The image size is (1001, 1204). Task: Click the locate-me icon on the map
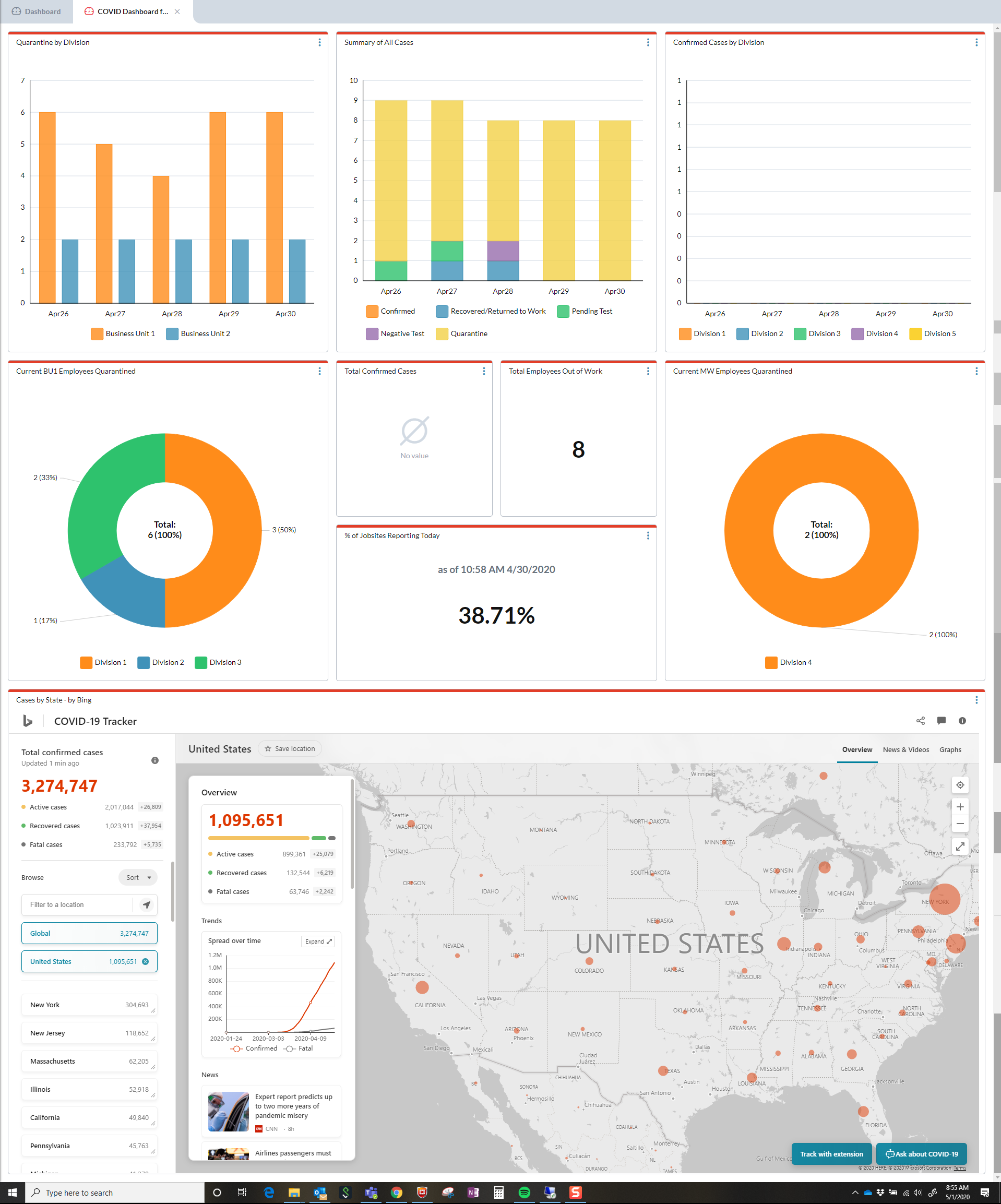(x=960, y=785)
